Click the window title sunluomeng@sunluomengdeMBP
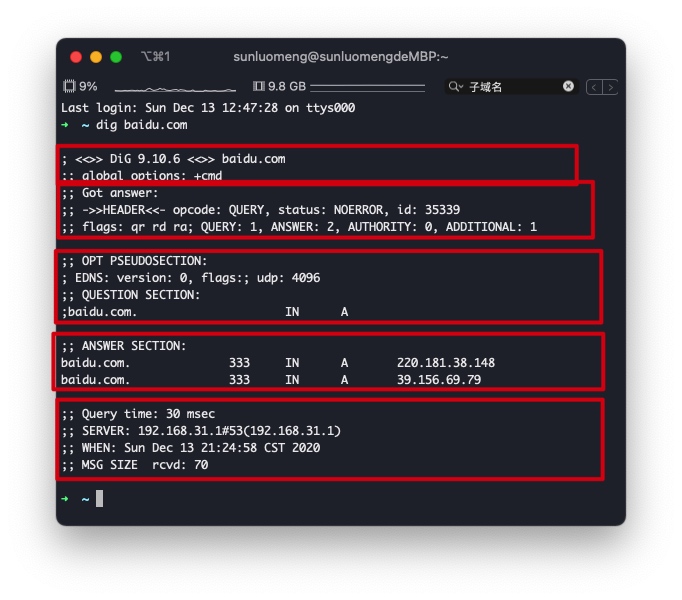This screenshot has width=682, height=600. pyautogui.click(x=341, y=57)
